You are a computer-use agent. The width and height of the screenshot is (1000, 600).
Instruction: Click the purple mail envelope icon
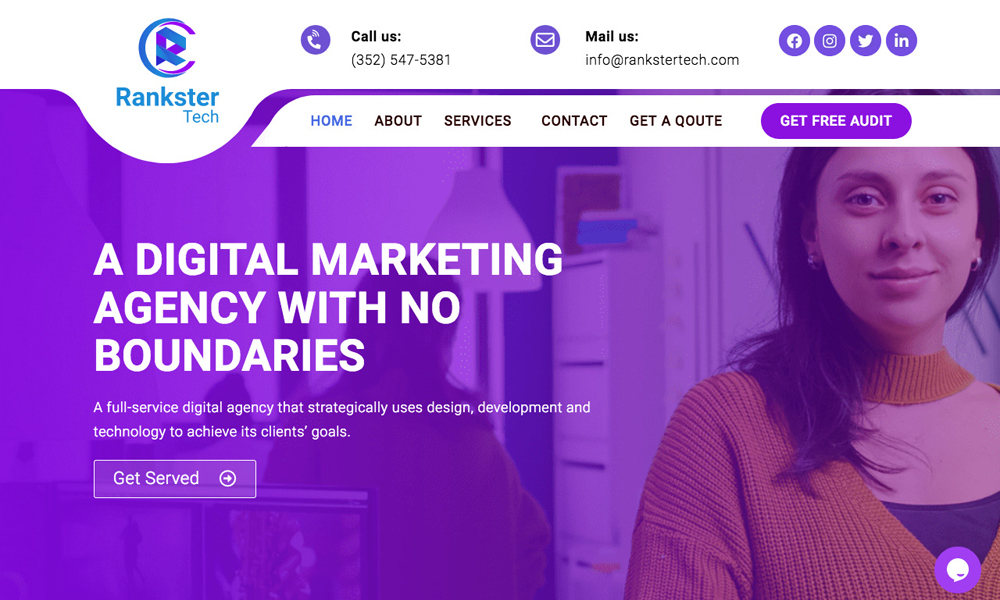545,40
